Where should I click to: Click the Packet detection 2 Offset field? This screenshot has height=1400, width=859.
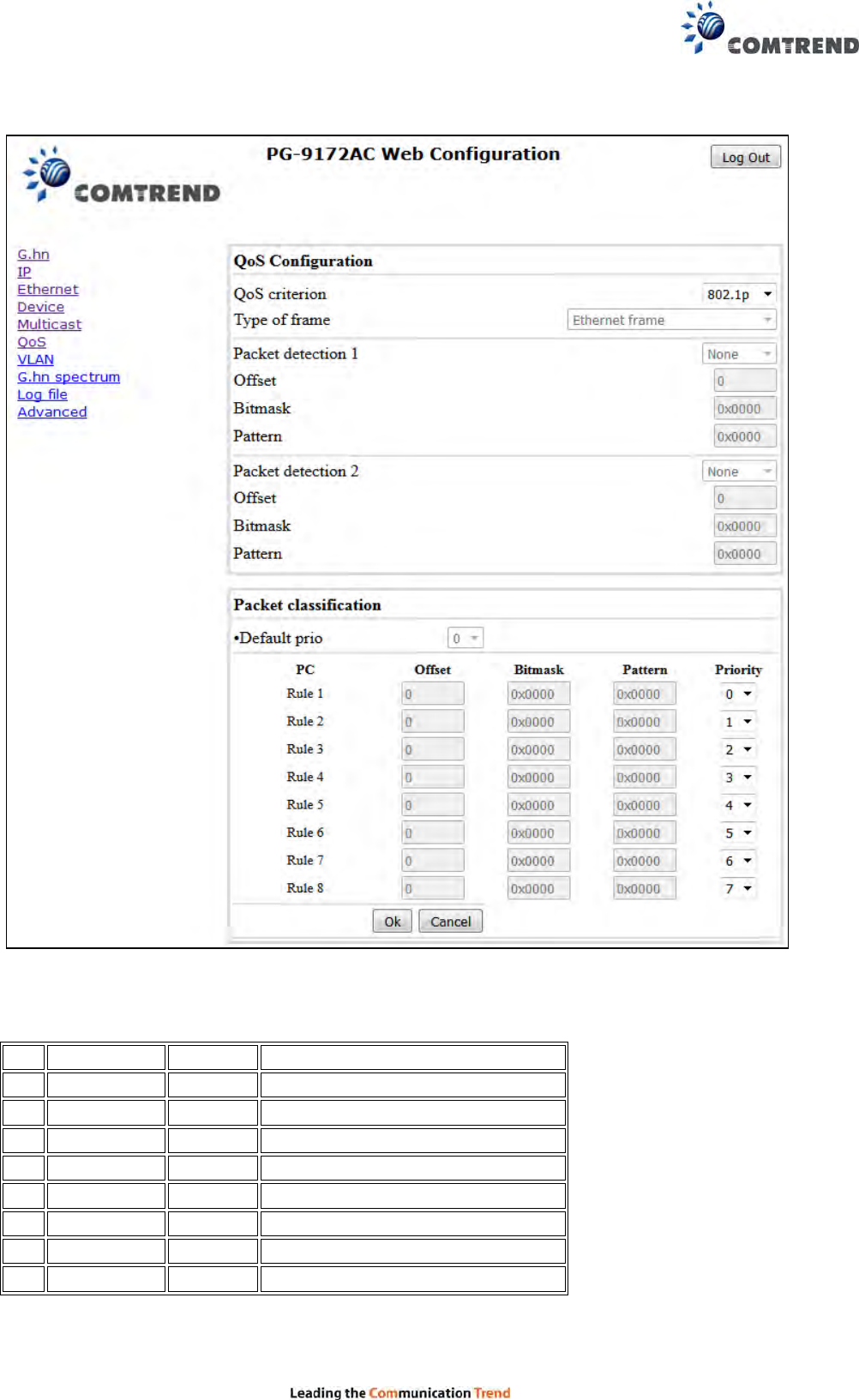coord(745,498)
